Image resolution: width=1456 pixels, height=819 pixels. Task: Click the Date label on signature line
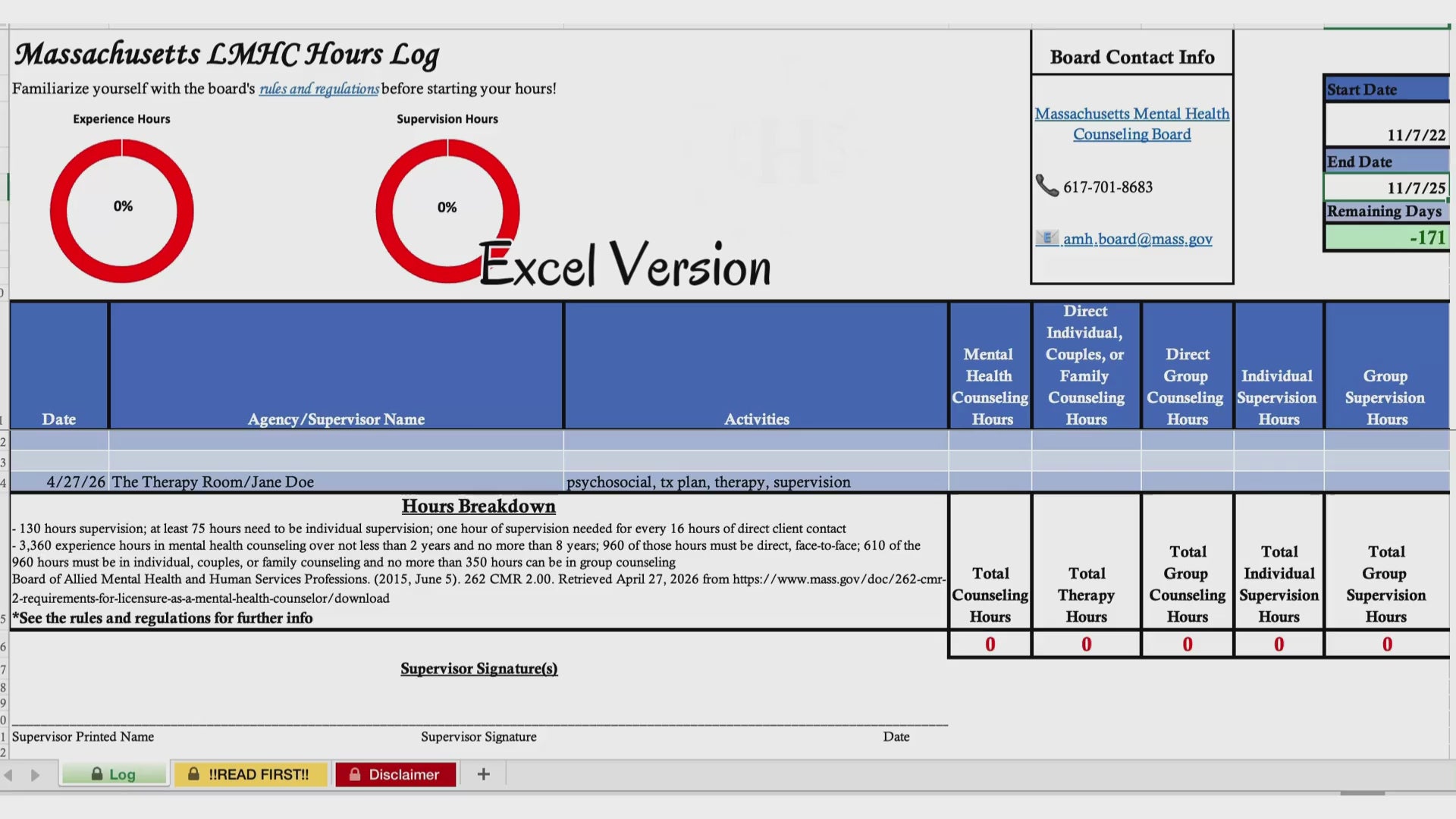[896, 736]
